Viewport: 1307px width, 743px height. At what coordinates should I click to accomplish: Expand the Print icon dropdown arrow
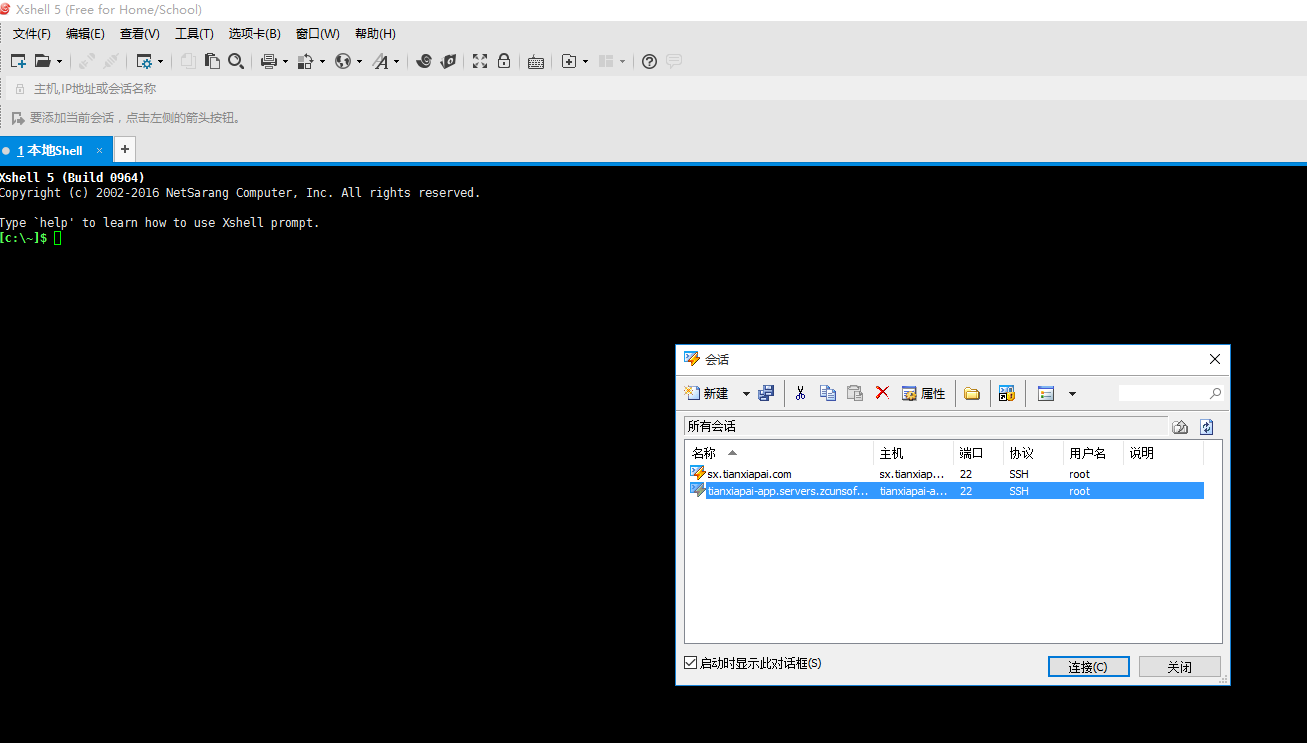285,62
